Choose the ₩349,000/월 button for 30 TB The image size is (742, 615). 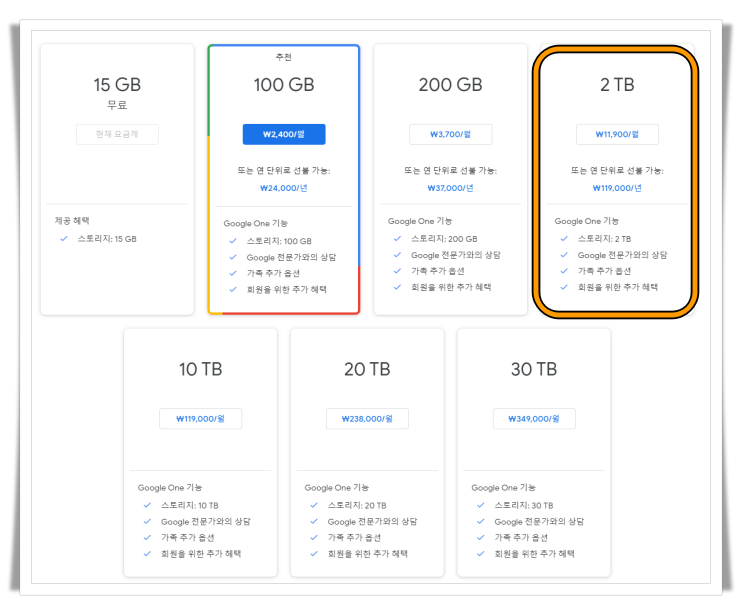[x=534, y=419]
